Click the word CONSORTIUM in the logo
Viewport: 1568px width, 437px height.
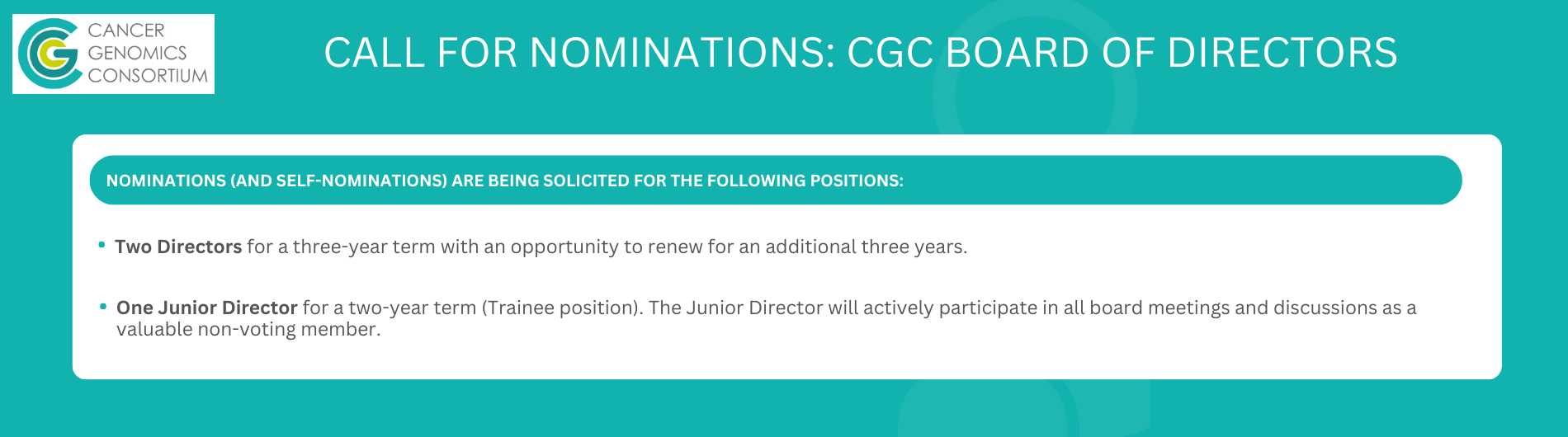click(148, 76)
